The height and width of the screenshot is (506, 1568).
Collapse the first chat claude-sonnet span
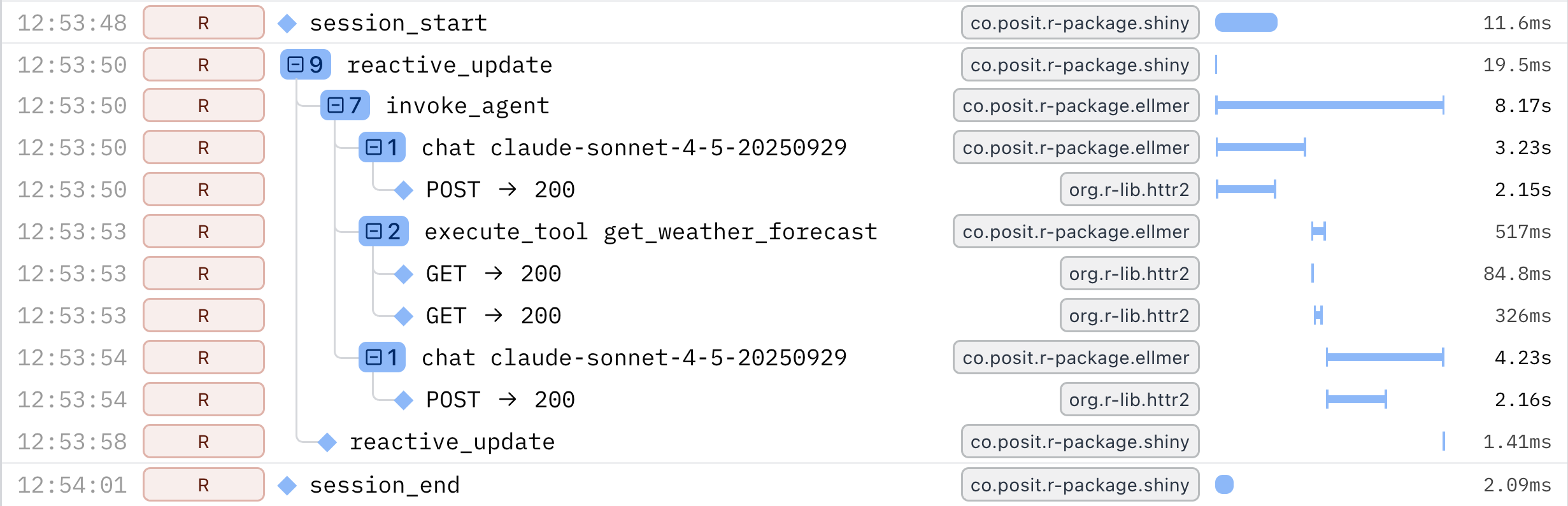pyautogui.click(x=382, y=147)
